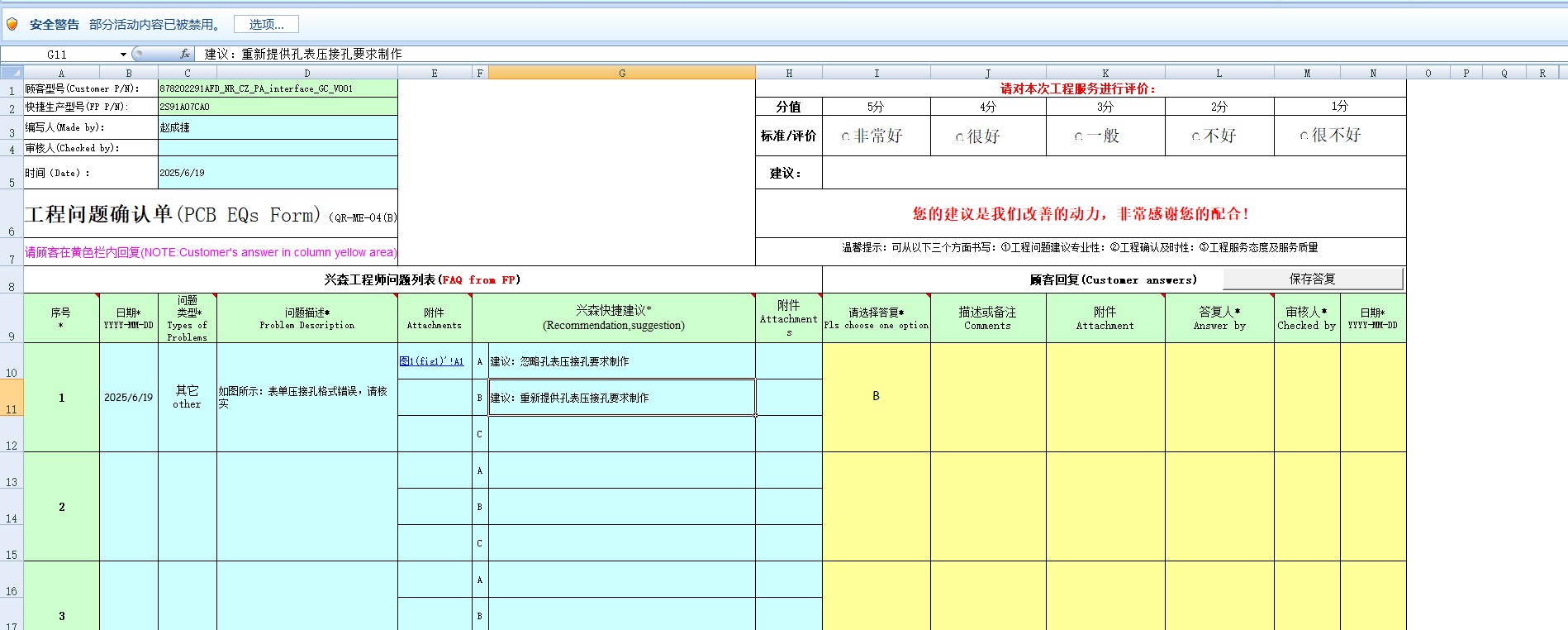Click serial number 2 cell
The image size is (1568, 630).
pyautogui.click(x=61, y=507)
